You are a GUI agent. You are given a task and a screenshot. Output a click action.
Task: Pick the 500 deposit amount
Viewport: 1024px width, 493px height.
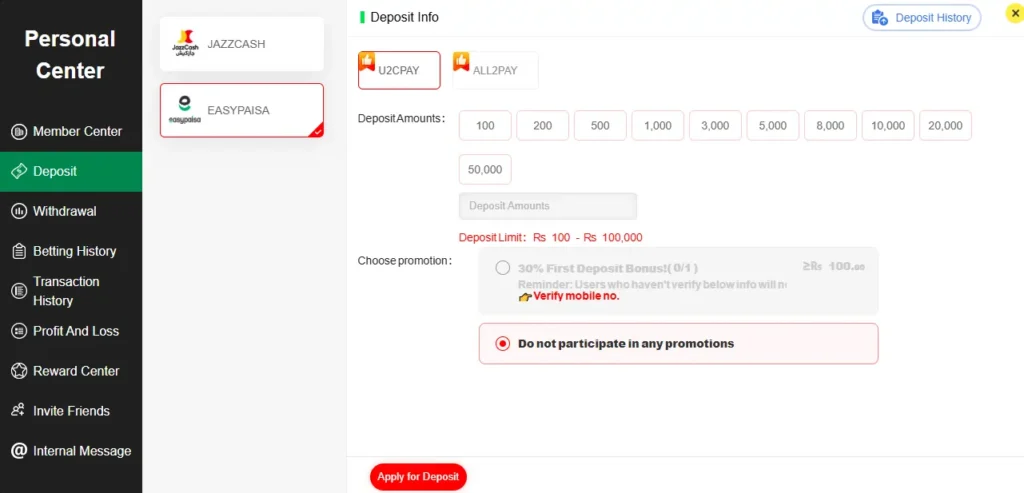pyautogui.click(x=600, y=125)
